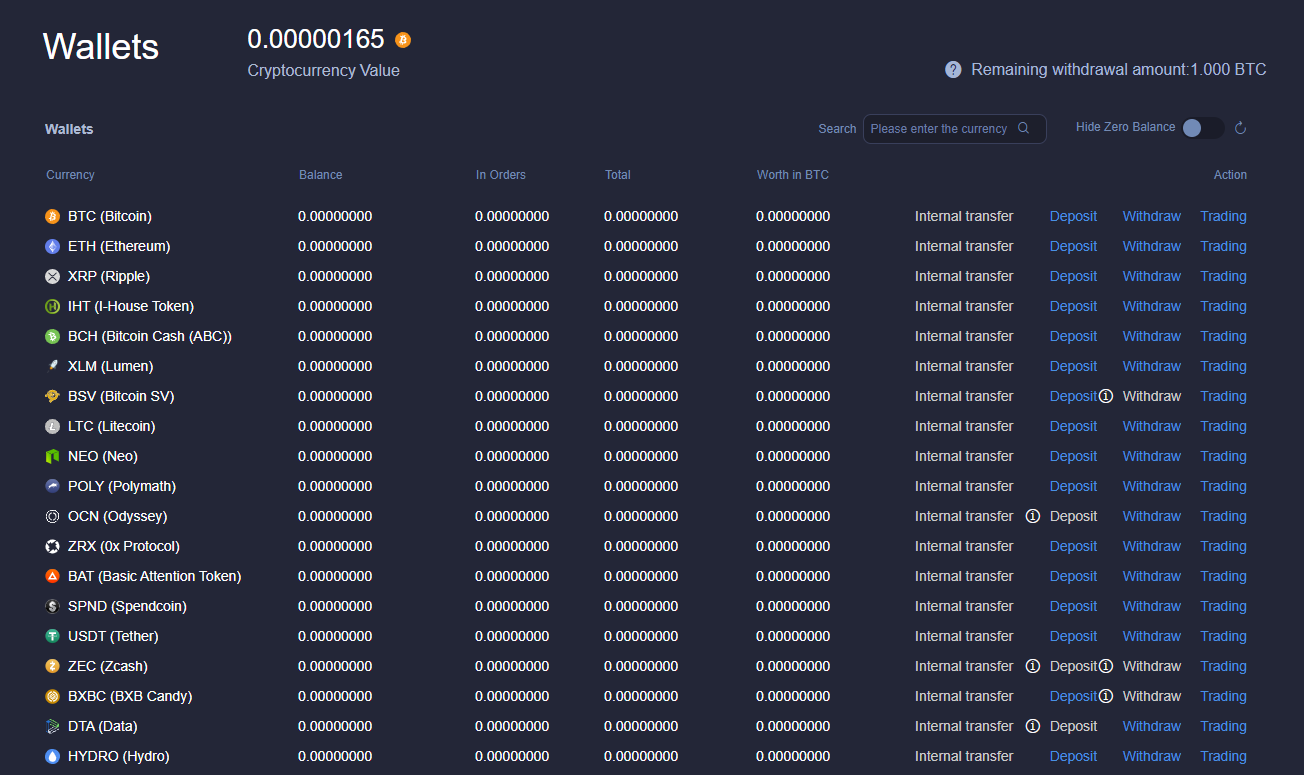Click the NEO (Neo) green icon
1304x775 pixels.
tap(53, 456)
